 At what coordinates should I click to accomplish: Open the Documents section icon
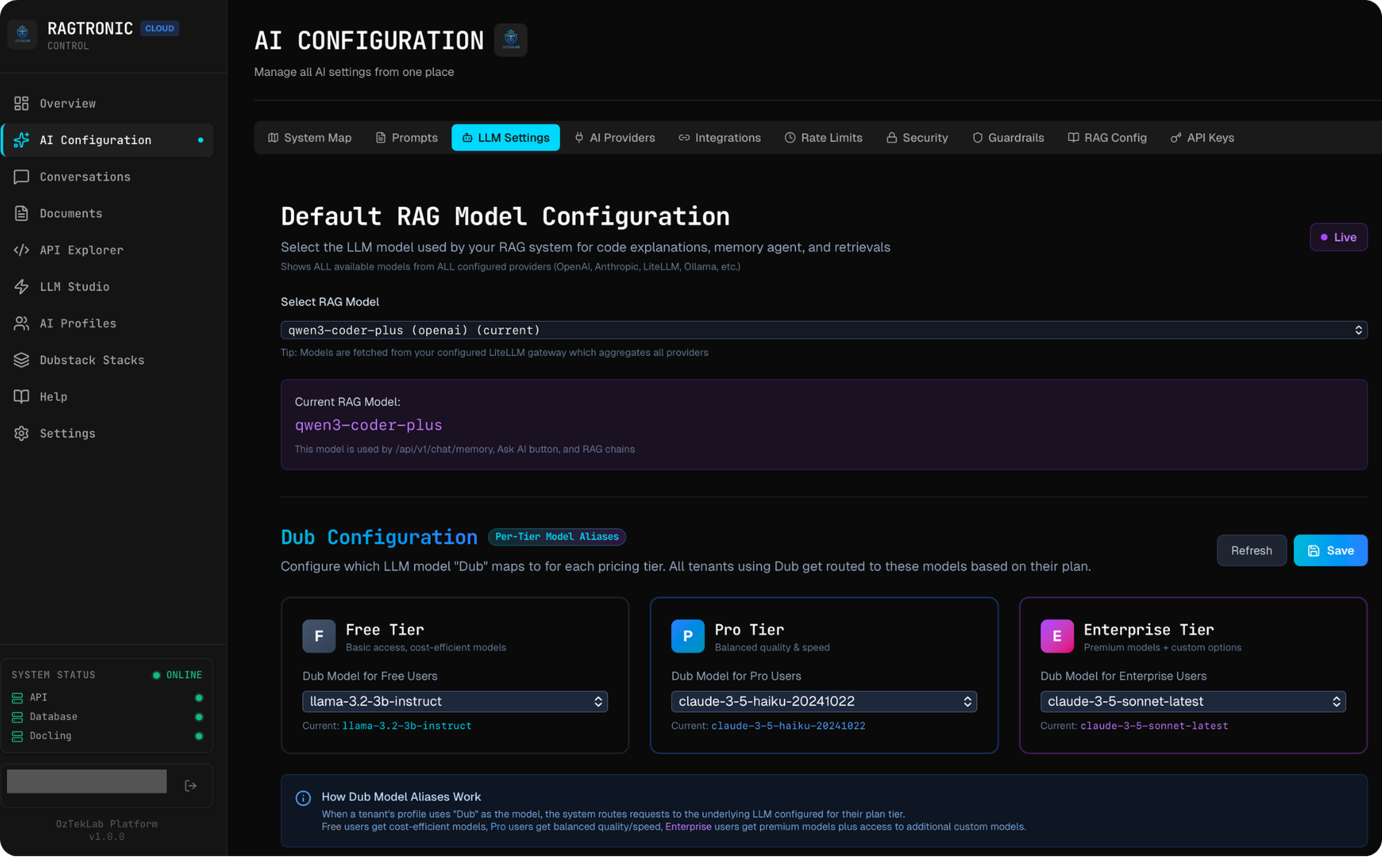tap(21, 213)
